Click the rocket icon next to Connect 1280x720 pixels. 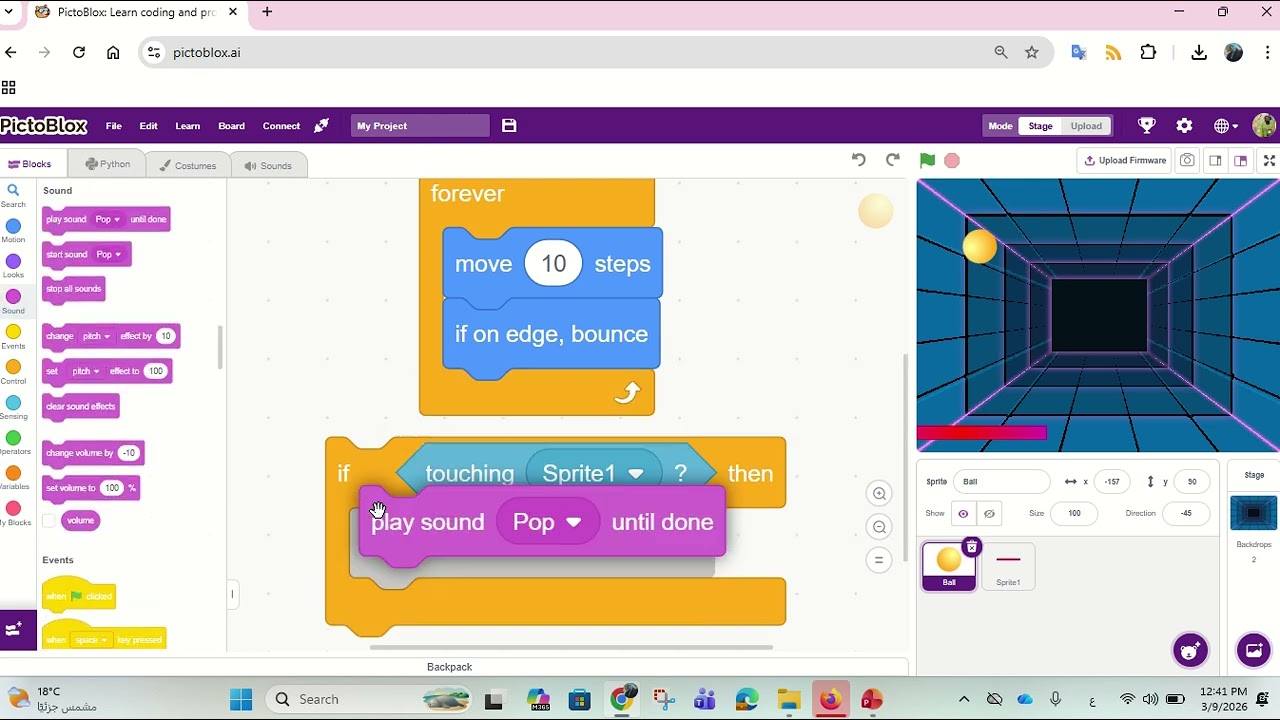pos(321,126)
